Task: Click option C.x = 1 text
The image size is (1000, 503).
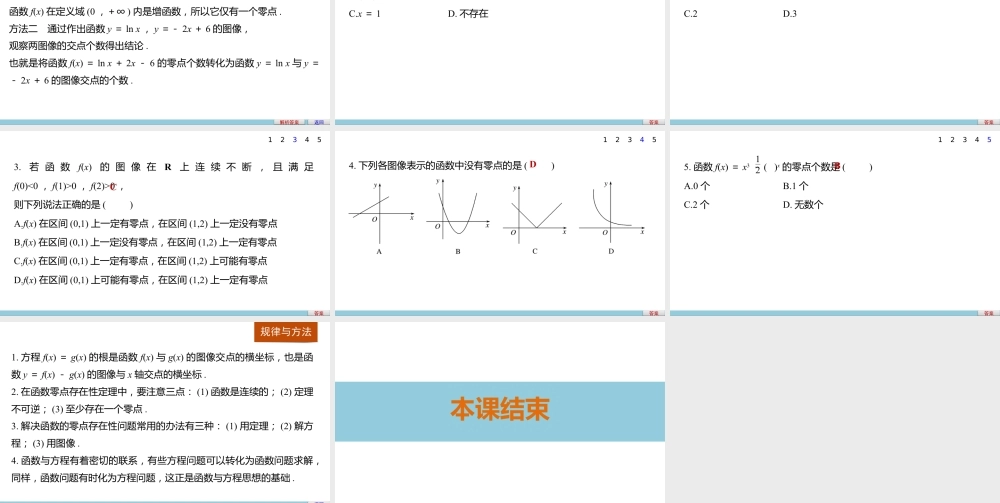Action: (365, 13)
